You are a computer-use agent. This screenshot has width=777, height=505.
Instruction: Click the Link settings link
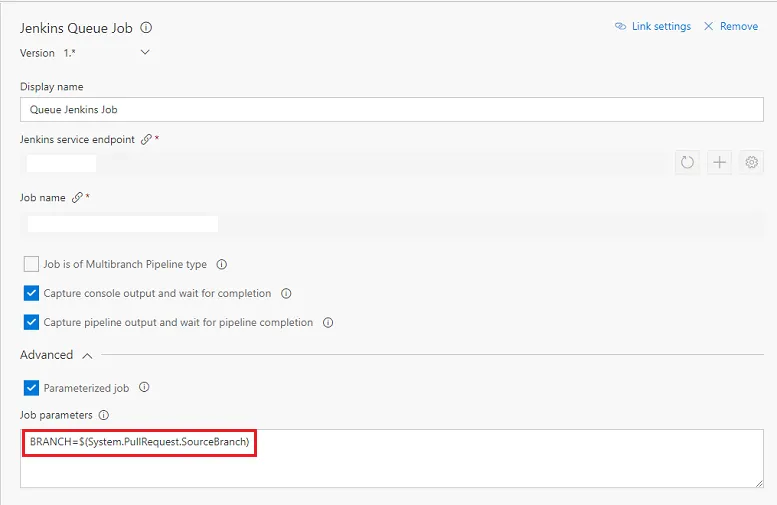click(653, 26)
